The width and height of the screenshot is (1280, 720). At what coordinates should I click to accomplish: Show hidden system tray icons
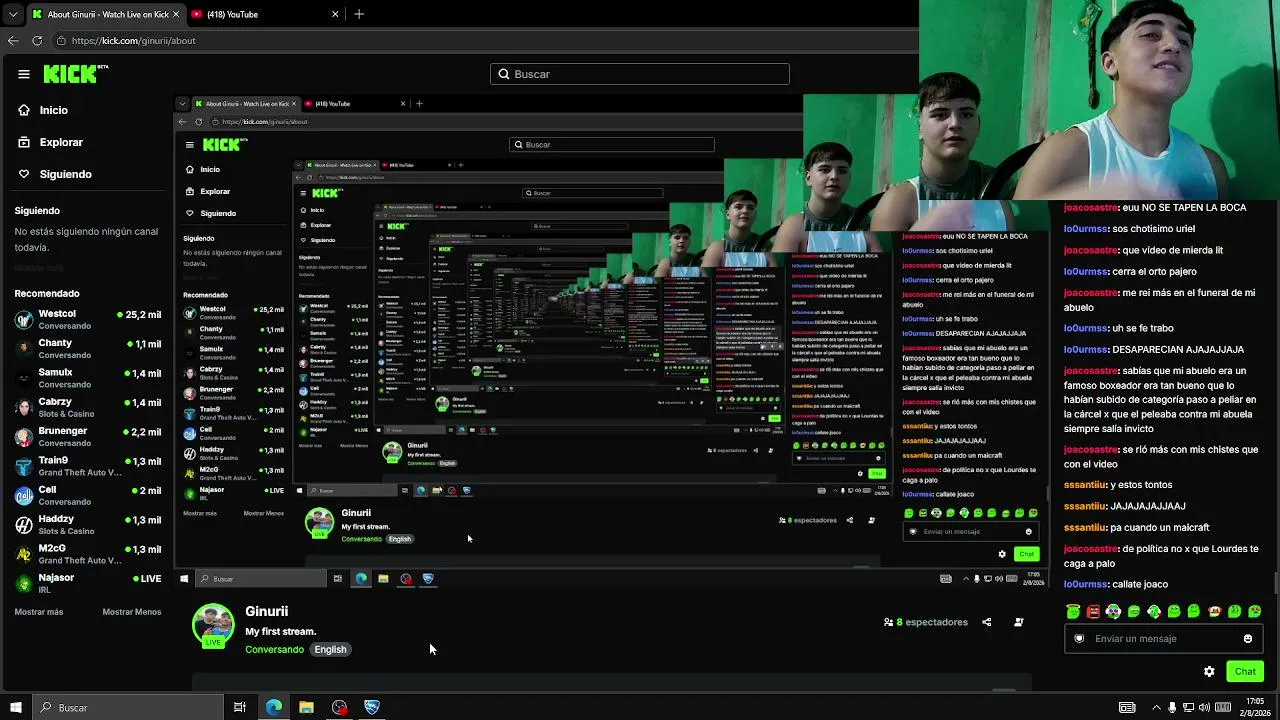pyautogui.click(x=1156, y=707)
